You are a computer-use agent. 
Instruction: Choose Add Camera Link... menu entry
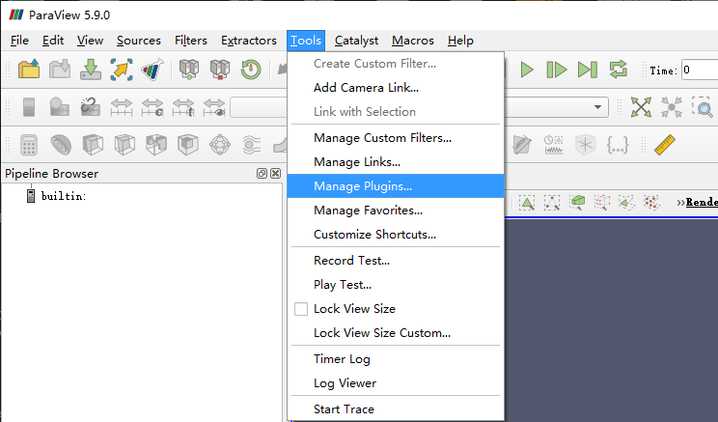[x=396, y=87]
